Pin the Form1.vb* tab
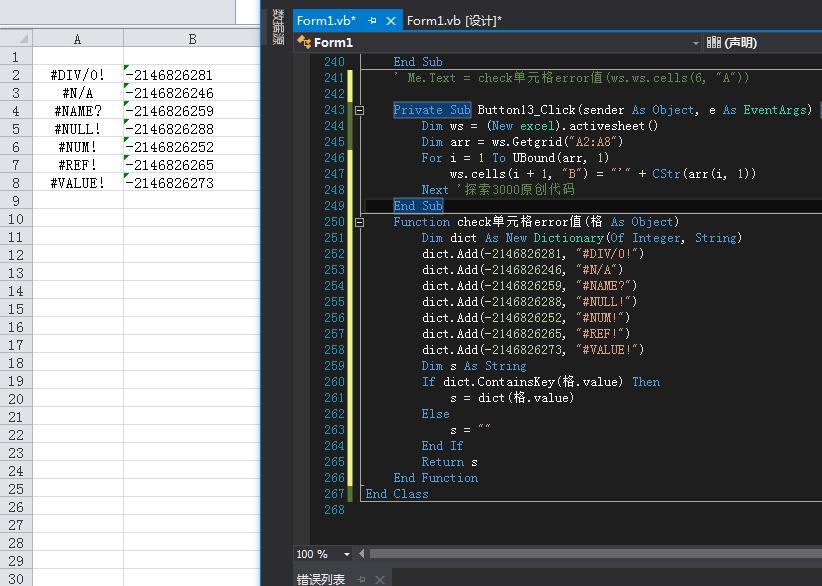Screen dimensions: 822x586 pyautogui.click(x=373, y=20)
